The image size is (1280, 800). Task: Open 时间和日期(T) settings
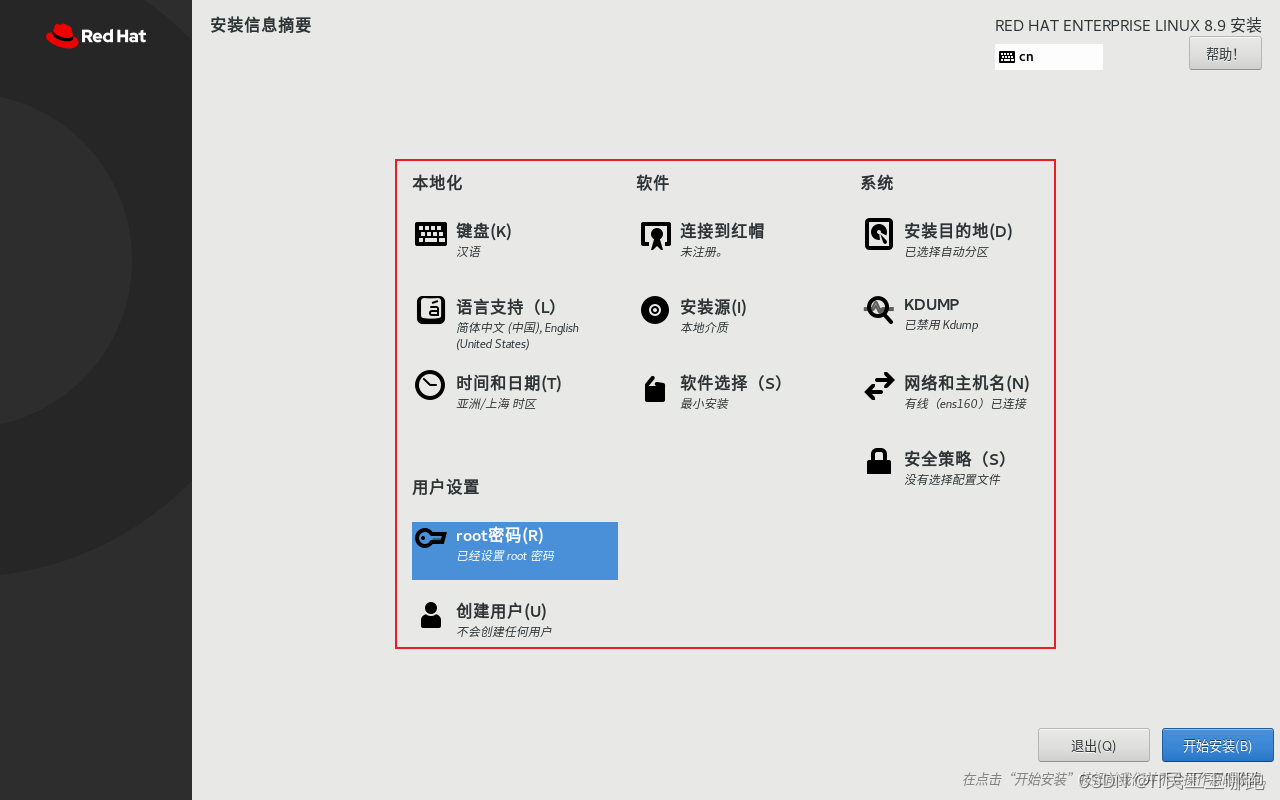point(509,383)
